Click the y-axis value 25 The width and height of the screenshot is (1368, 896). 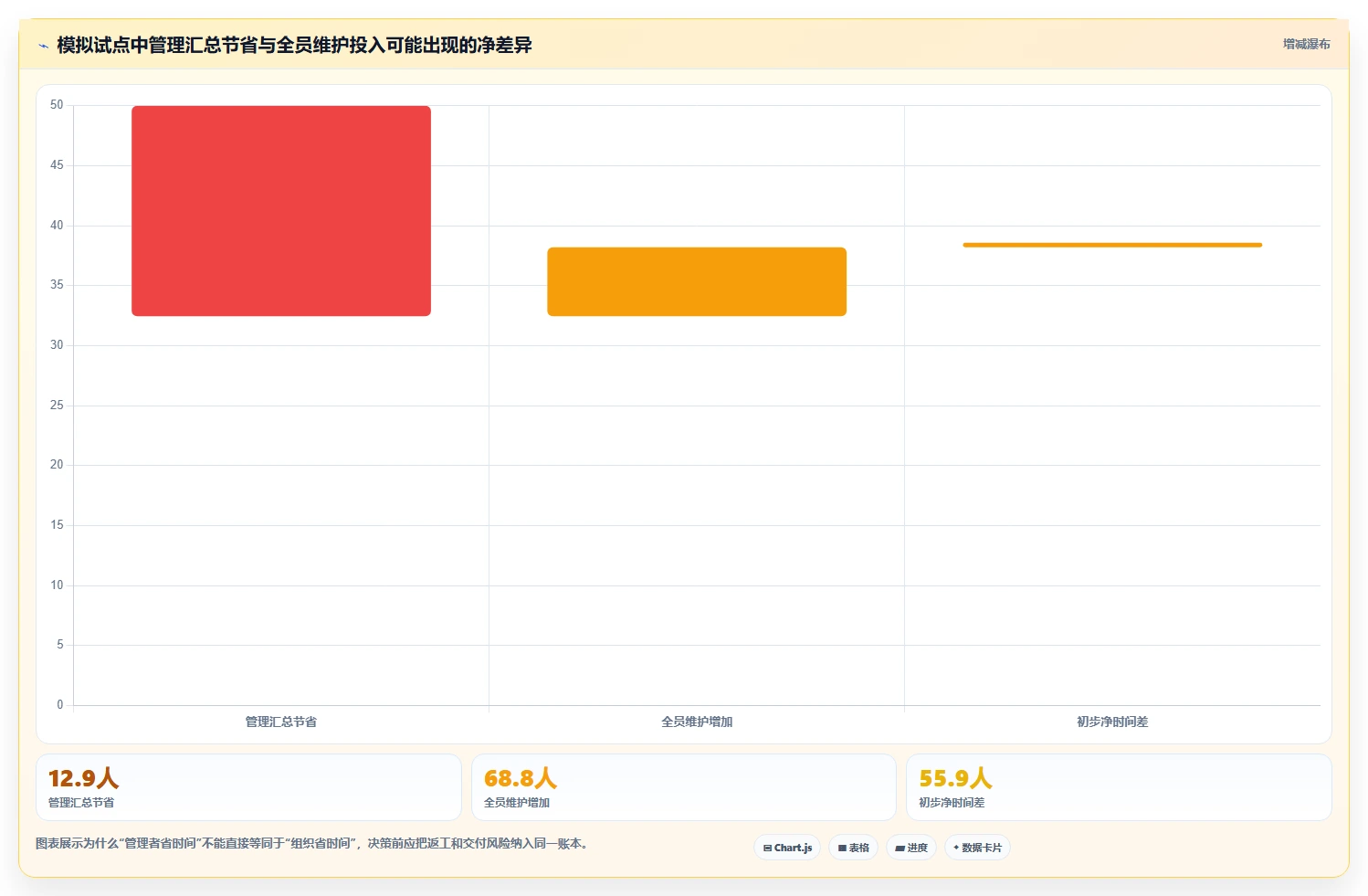[x=57, y=405]
